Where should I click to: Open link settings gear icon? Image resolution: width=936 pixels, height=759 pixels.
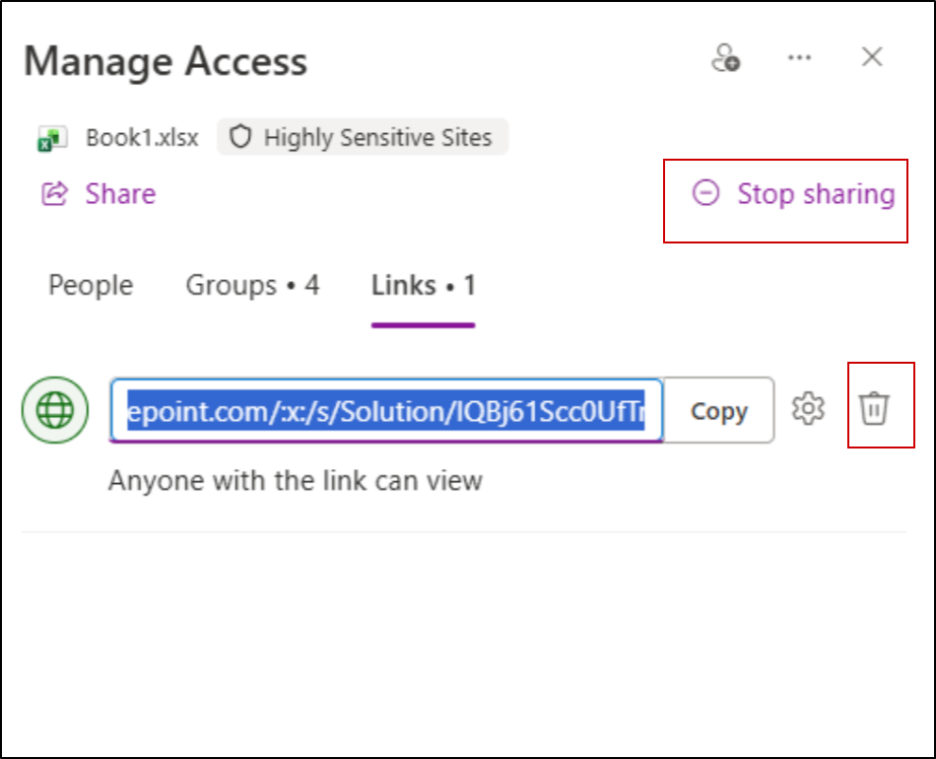808,409
